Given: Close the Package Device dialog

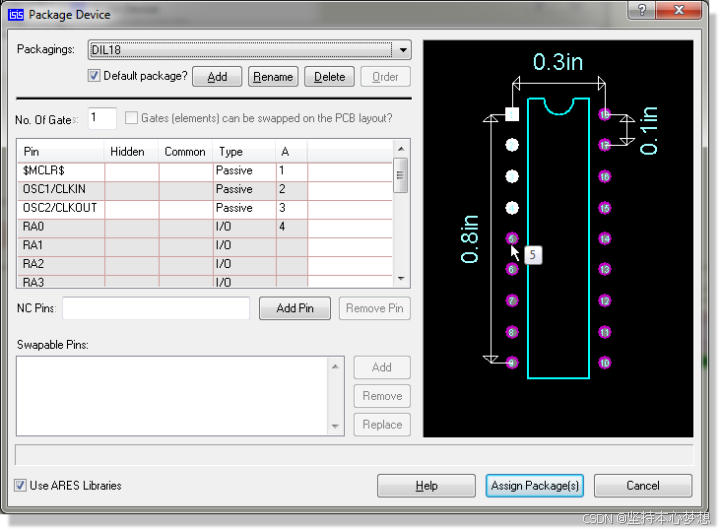Looking at the screenshot, I should pos(679,10).
